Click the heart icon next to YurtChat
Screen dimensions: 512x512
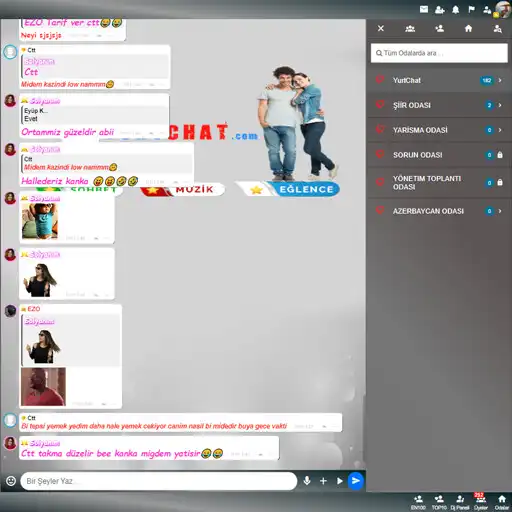(380, 80)
